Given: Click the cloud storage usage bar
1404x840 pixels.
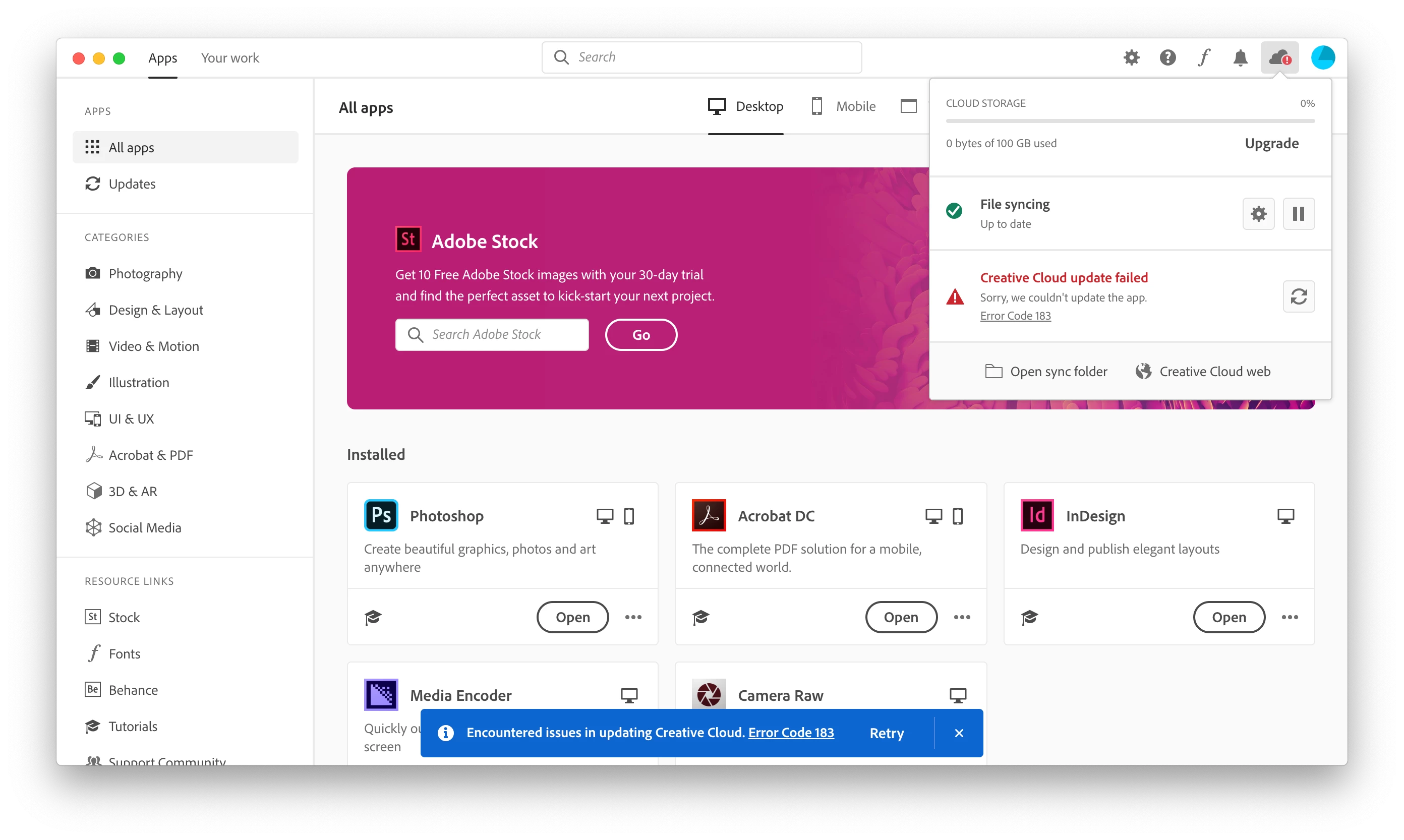Looking at the screenshot, I should tap(1130, 121).
